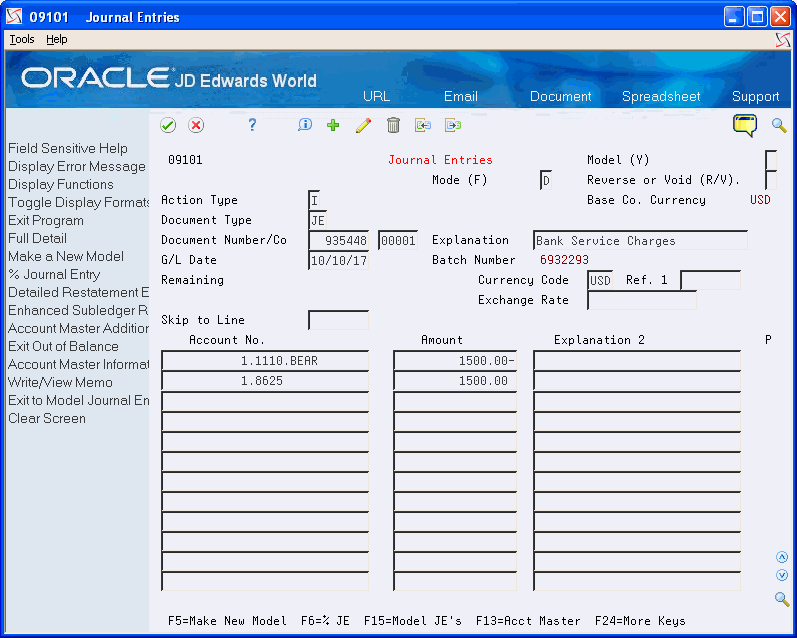
Task: Open the blue question mark help icon
Action: point(252,125)
